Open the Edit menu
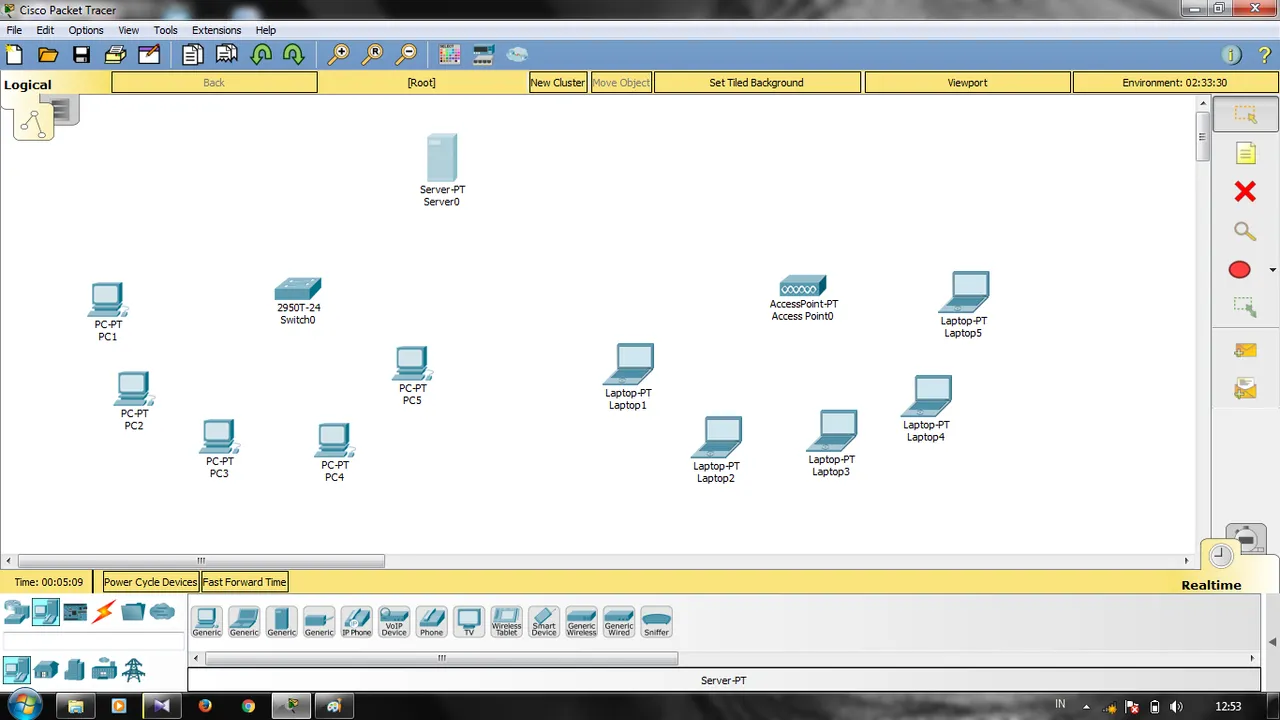Viewport: 1280px width, 720px height. [x=45, y=30]
